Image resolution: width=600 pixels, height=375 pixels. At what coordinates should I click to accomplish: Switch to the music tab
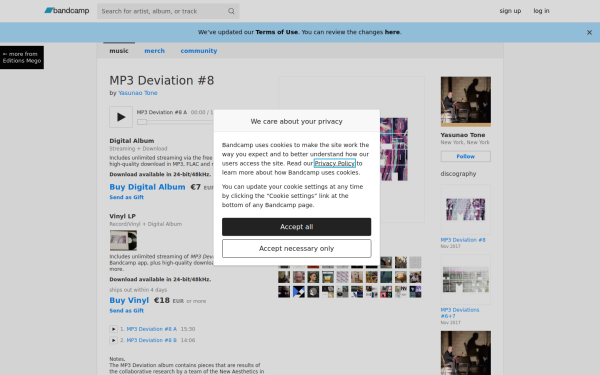coord(119,51)
